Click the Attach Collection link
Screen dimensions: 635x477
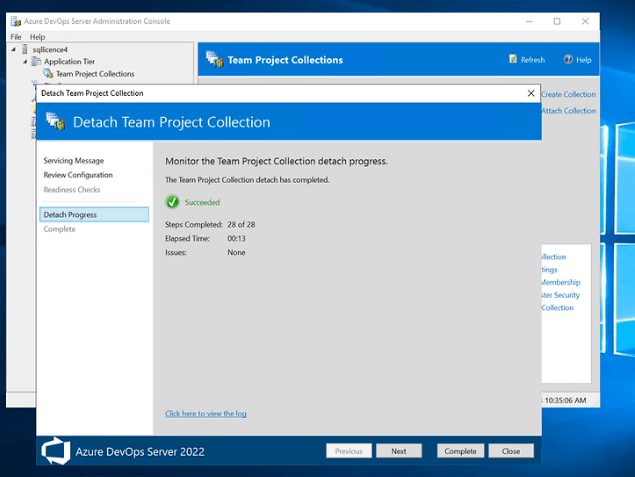tap(569, 111)
